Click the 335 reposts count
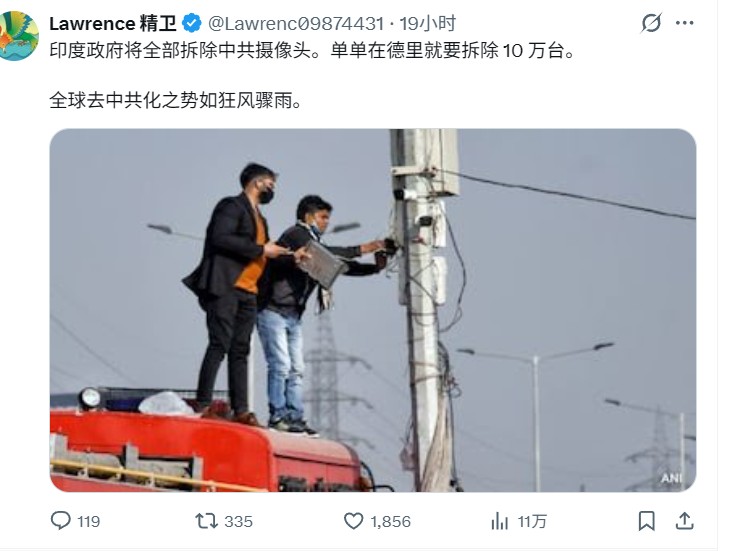Image resolution: width=730 pixels, height=551 pixels. click(238, 521)
